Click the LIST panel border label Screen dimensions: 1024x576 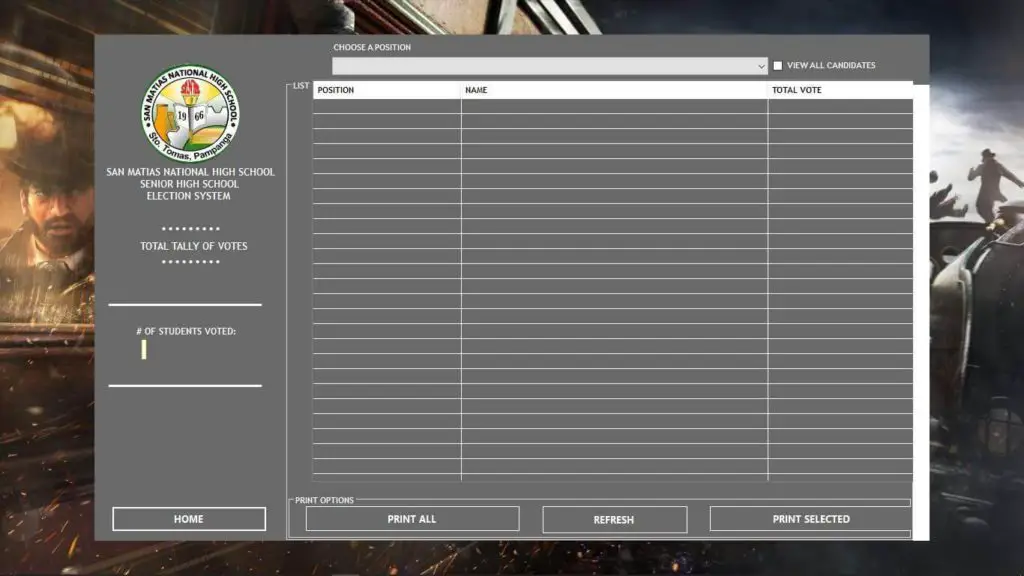click(299, 85)
